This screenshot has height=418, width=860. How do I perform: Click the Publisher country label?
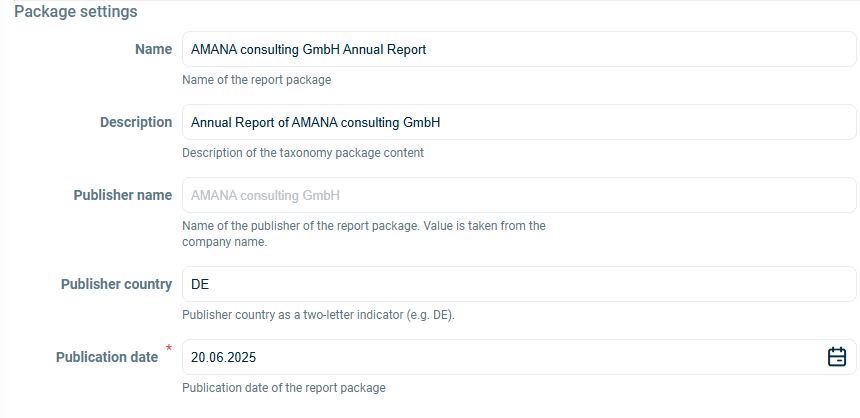coord(116,284)
